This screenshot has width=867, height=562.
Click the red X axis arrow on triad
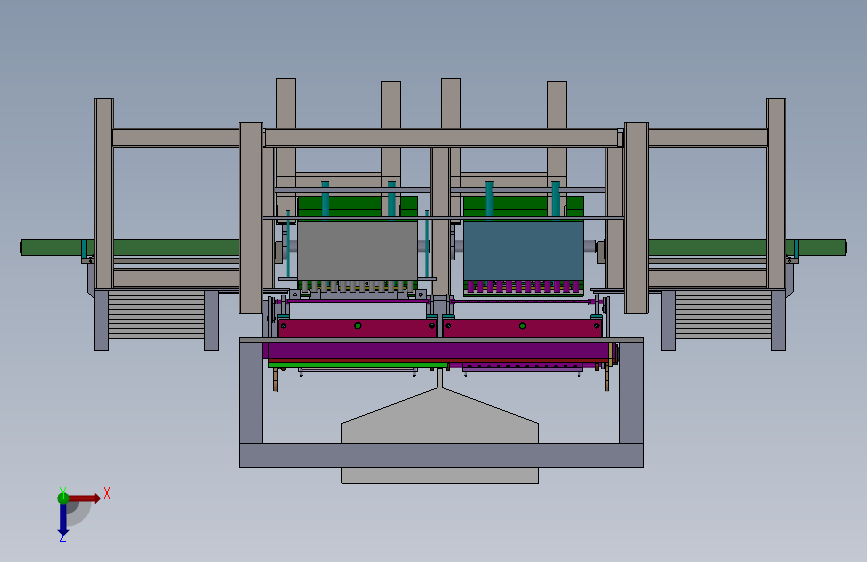point(85,498)
